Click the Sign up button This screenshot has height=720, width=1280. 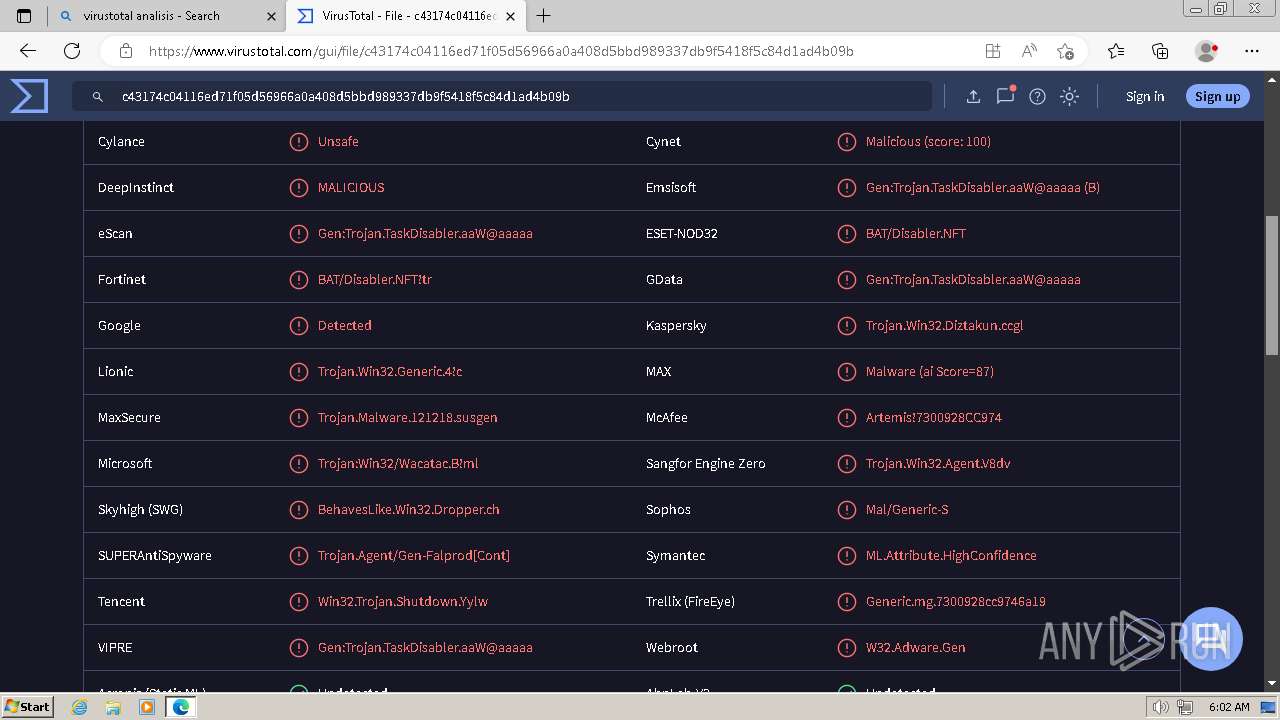[1217, 96]
